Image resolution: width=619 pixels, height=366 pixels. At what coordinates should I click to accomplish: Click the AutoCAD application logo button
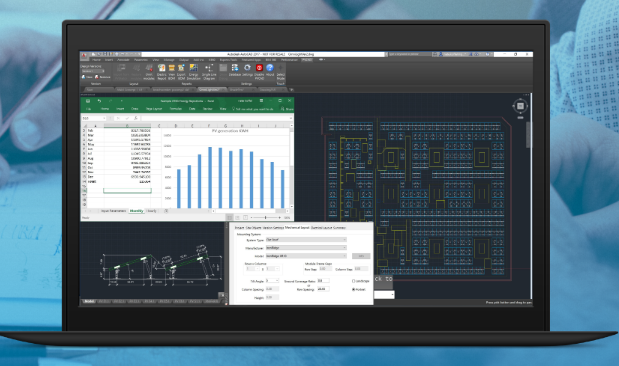click(84, 56)
